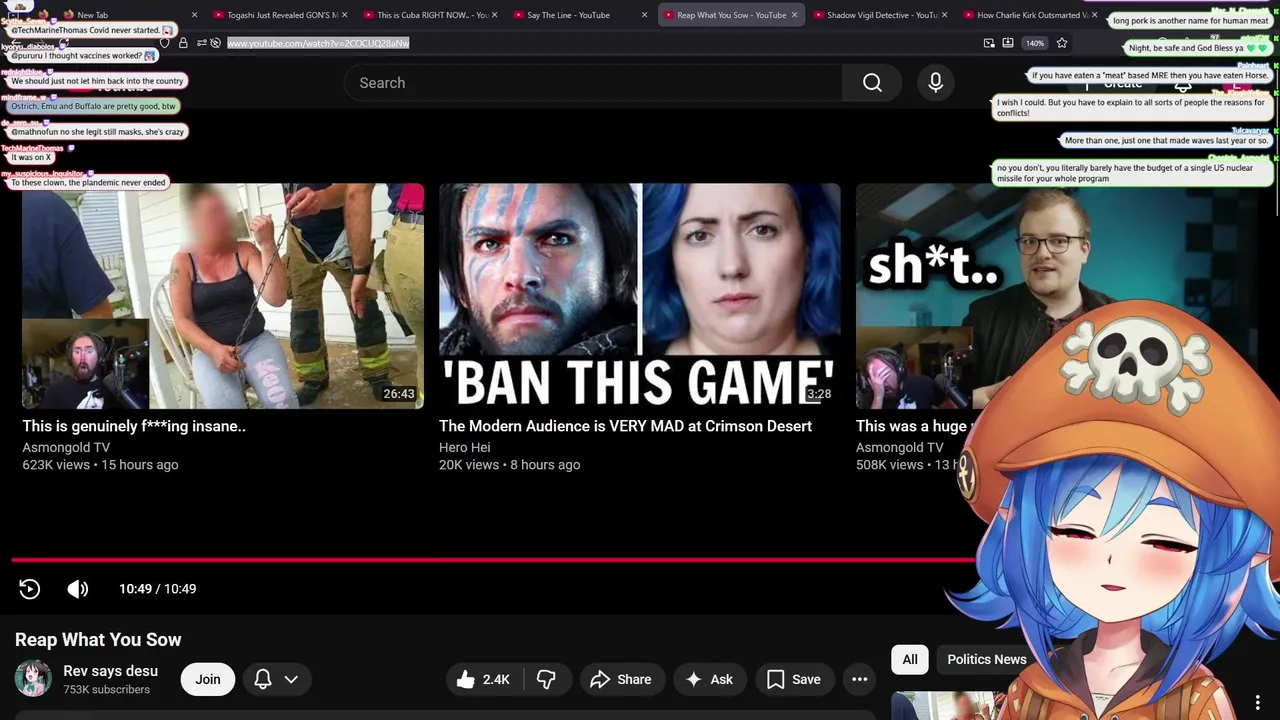Close the 'Togashi Just Revealed' tab
Viewport: 1280px width, 720px height.
click(x=344, y=15)
